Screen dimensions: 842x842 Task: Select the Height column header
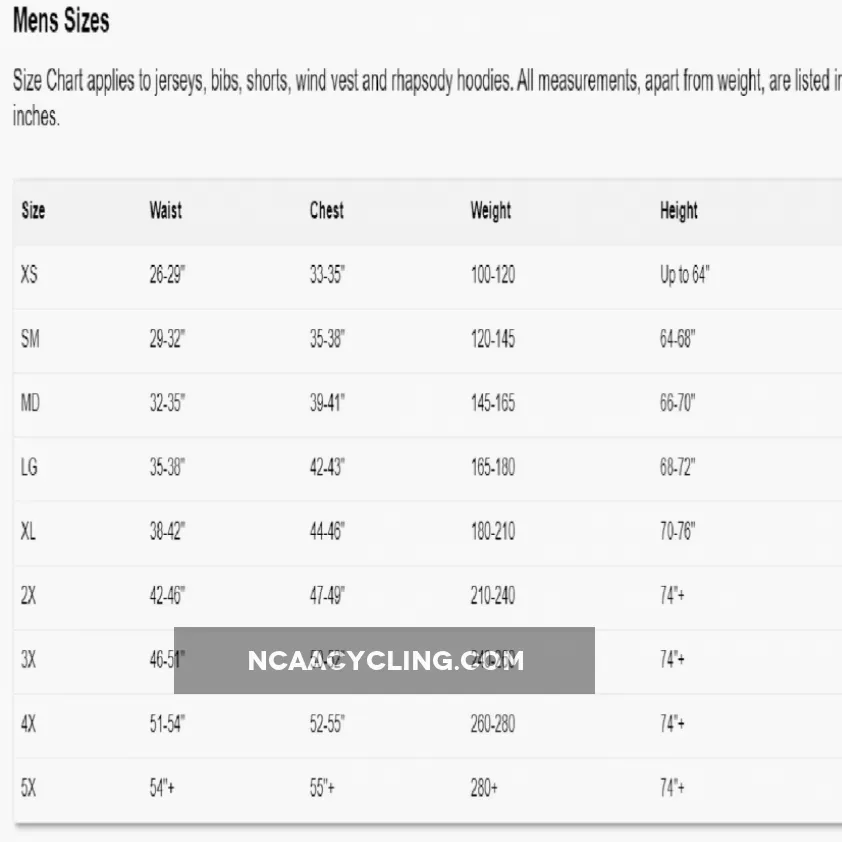pyautogui.click(x=678, y=211)
